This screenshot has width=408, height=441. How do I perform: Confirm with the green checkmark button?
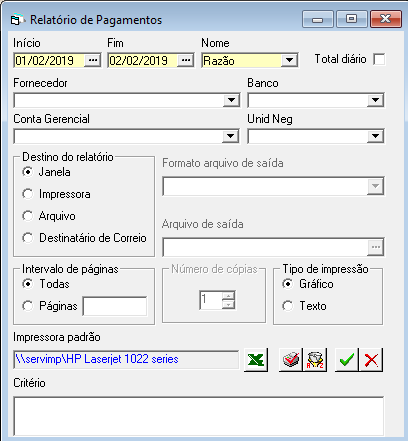tap(347, 360)
